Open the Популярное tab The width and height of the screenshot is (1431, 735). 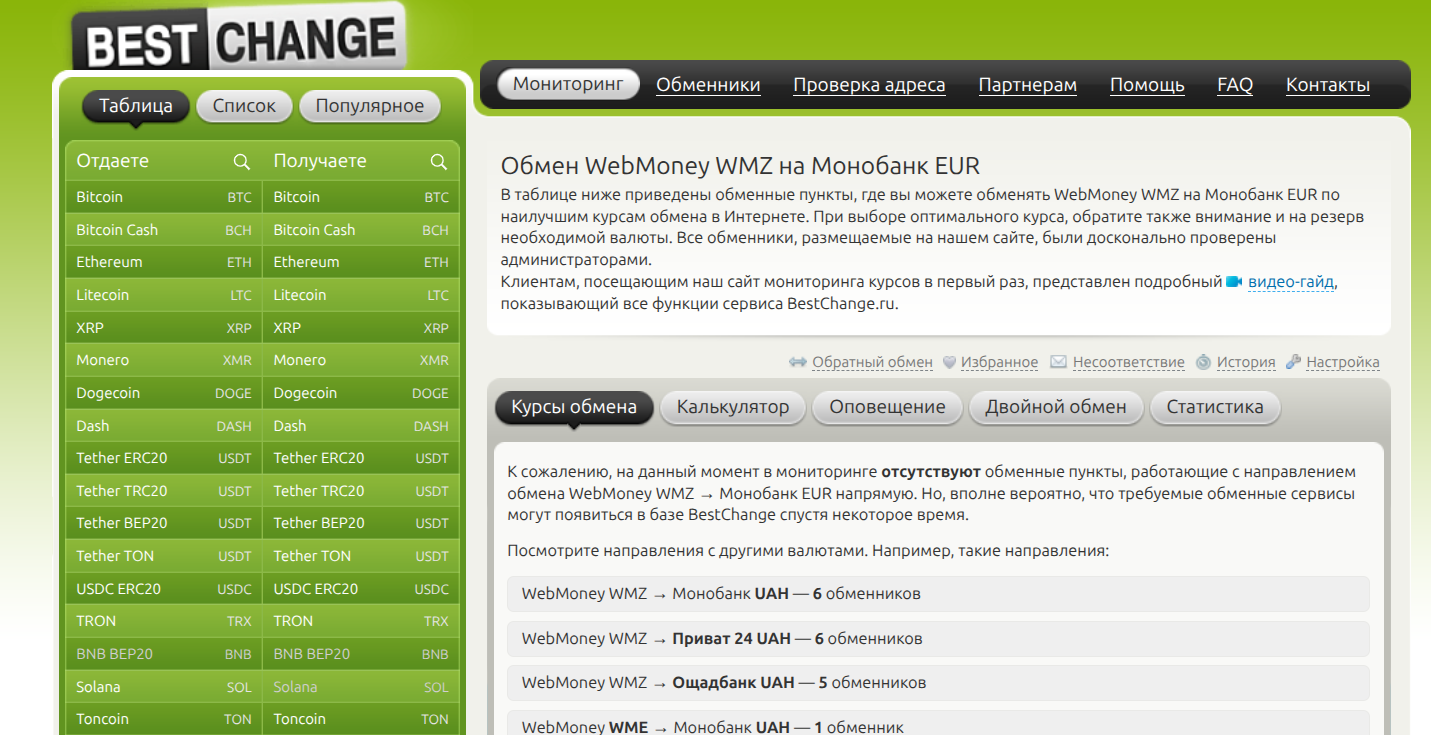[370, 106]
